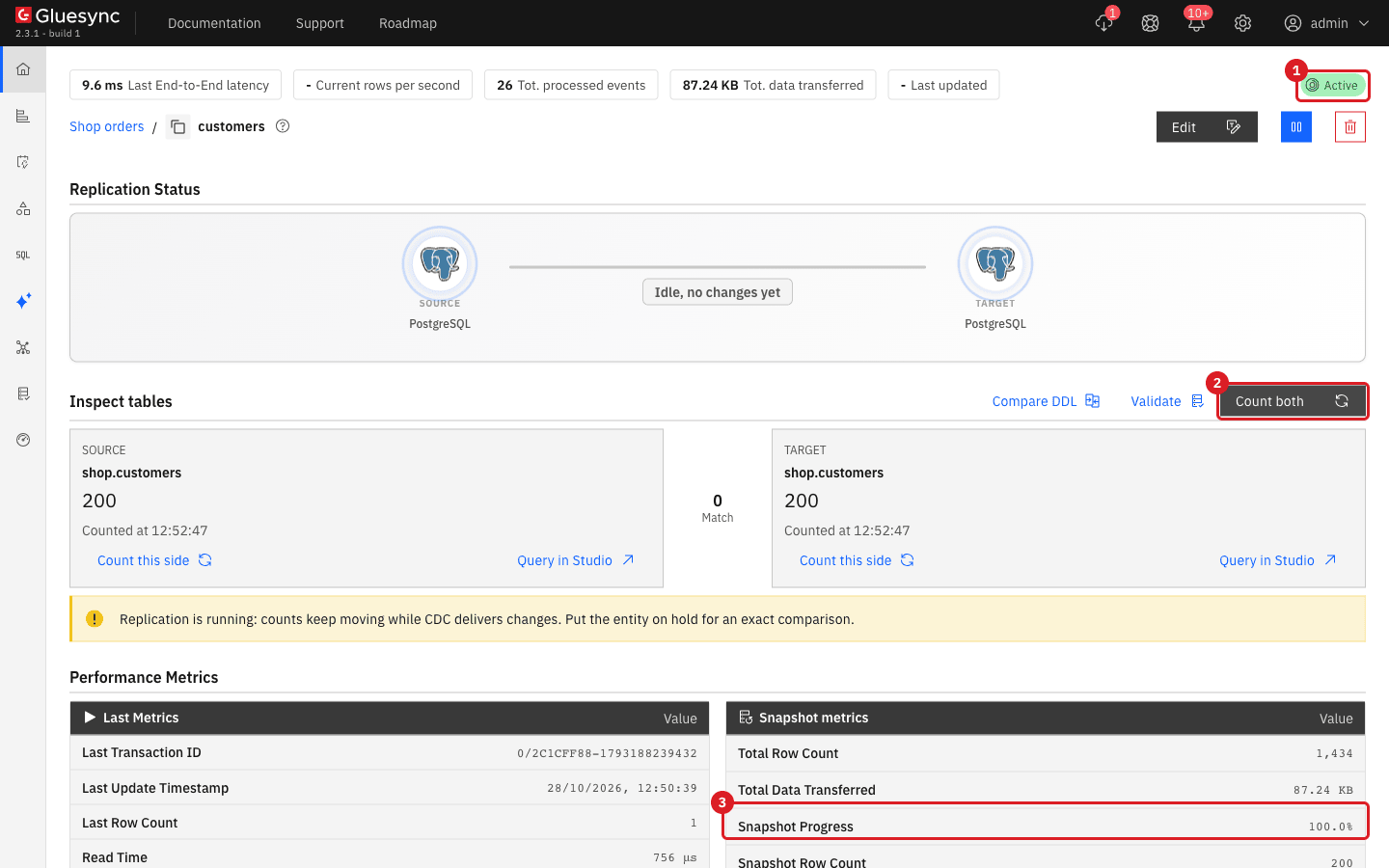This screenshot has height=868, width=1389.
Task: Open Query in Studio for SOURCE table
Action: click(x=576, y=560)
